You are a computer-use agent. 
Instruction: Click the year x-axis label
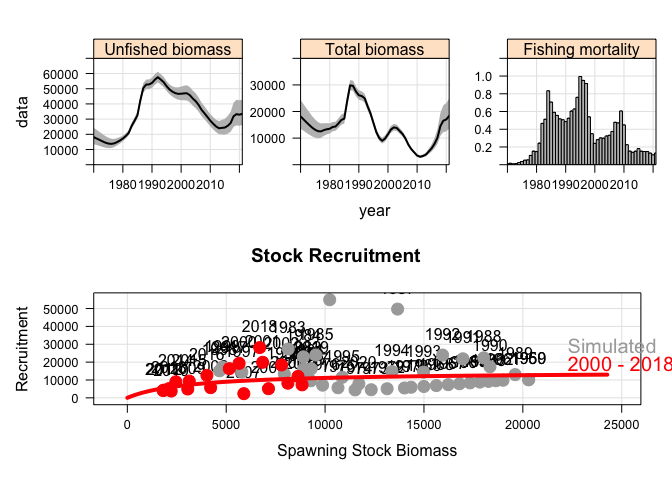(x=374, y=211)
